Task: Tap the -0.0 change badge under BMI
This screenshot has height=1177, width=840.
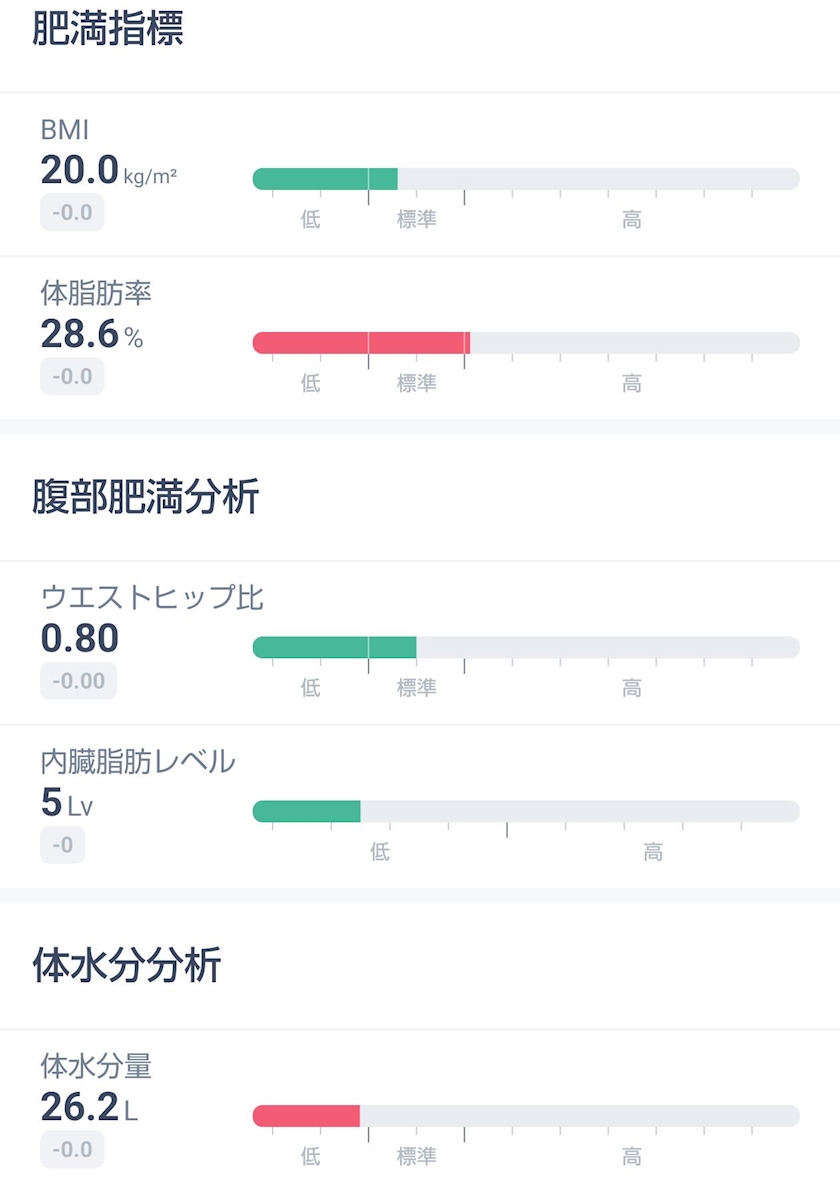Action: [72, 213]
